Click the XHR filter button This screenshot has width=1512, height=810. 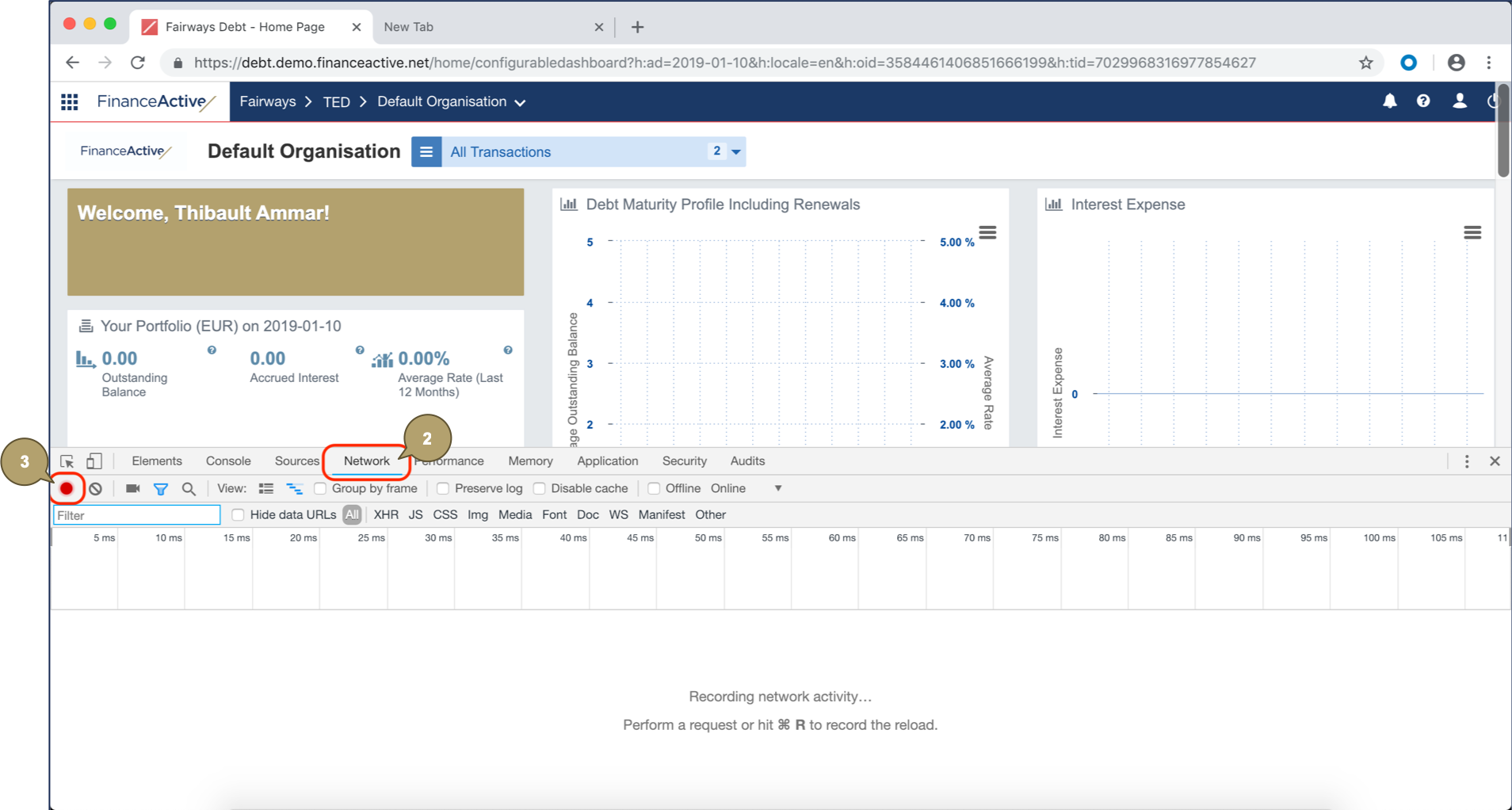[x=385, y=514]
